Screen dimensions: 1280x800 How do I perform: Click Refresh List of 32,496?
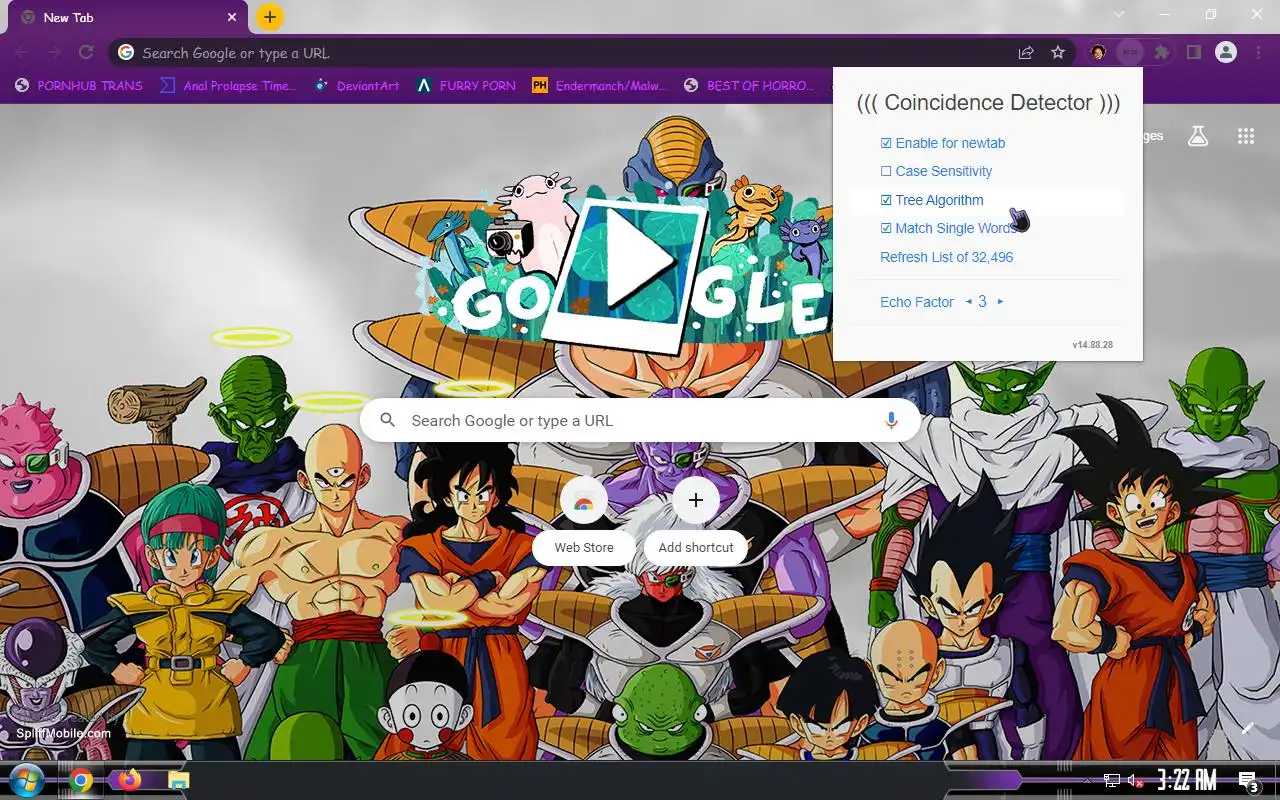pyautogui.click(x=946, y=257)
